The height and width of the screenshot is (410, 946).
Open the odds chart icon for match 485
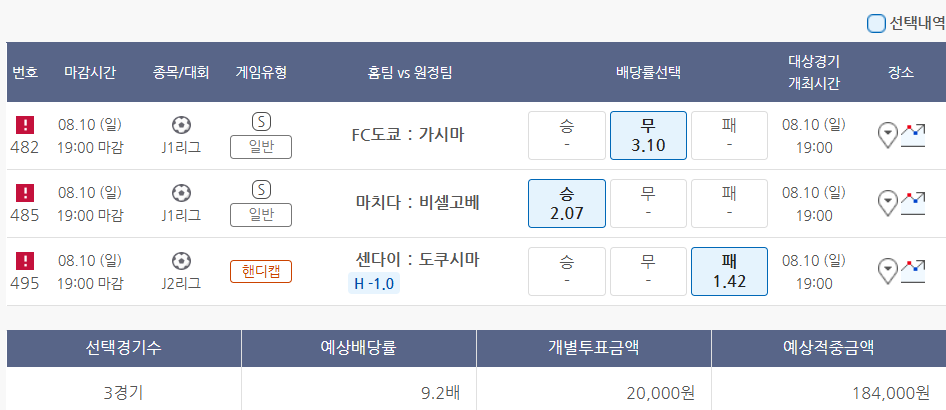[x=912, y=203]
